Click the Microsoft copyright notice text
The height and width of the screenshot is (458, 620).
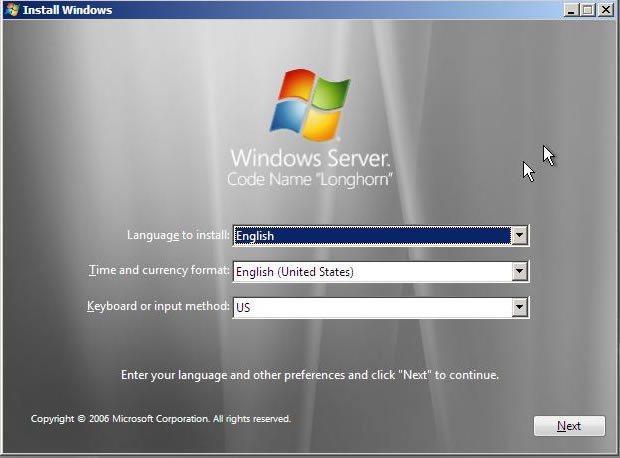point(161,419)
